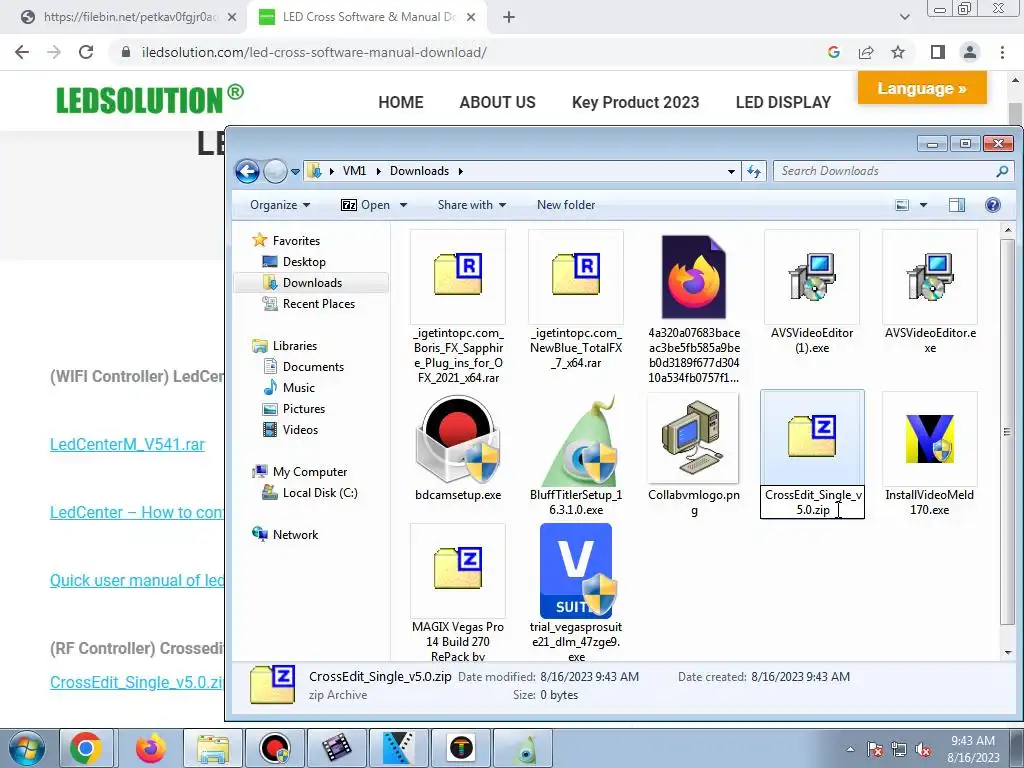
Task: Click the Explorer file list scrollbar
Action: pos(1007,431)
